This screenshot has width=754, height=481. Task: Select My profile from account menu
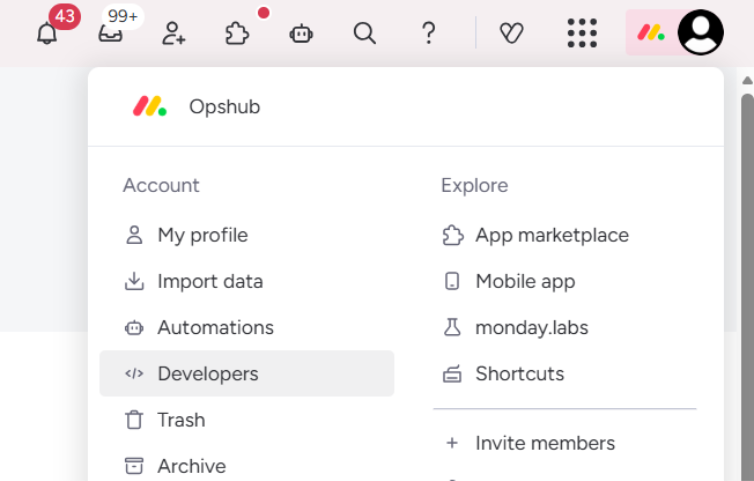202,235
